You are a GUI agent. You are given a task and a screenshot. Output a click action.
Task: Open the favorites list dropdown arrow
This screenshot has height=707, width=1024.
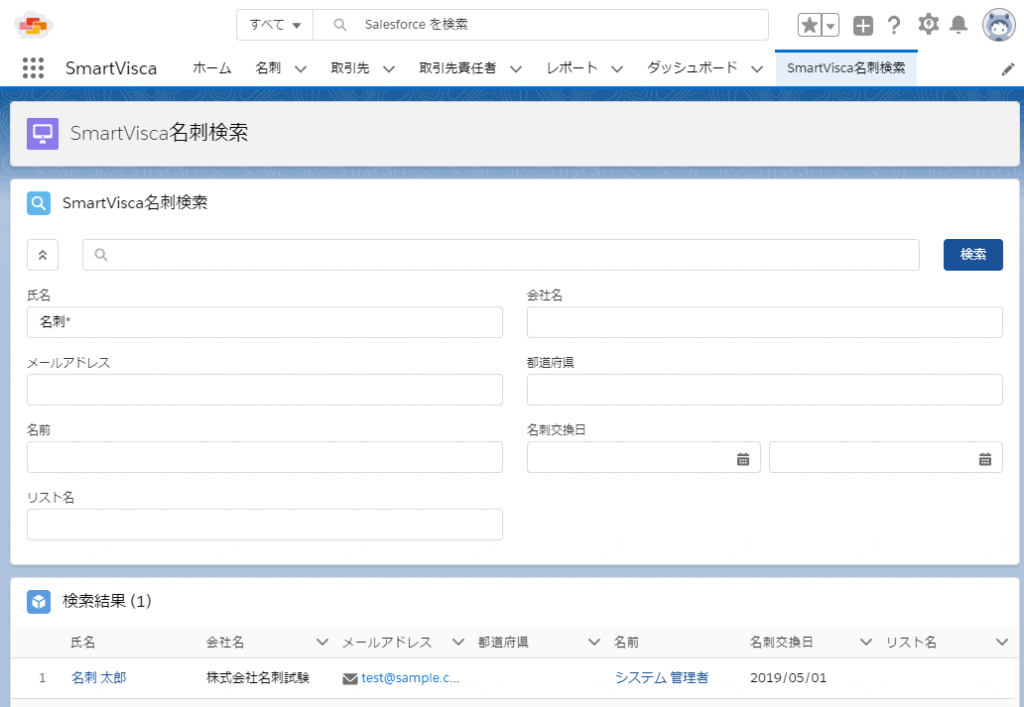(x=831, y=25)
